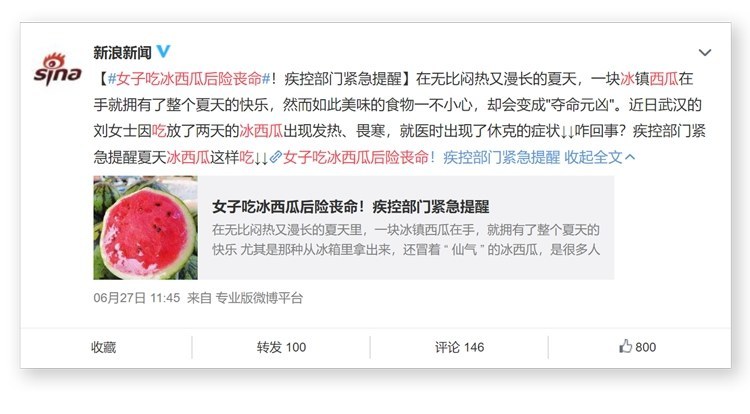Open source 专业版微博平台 link

click(259, 298)
